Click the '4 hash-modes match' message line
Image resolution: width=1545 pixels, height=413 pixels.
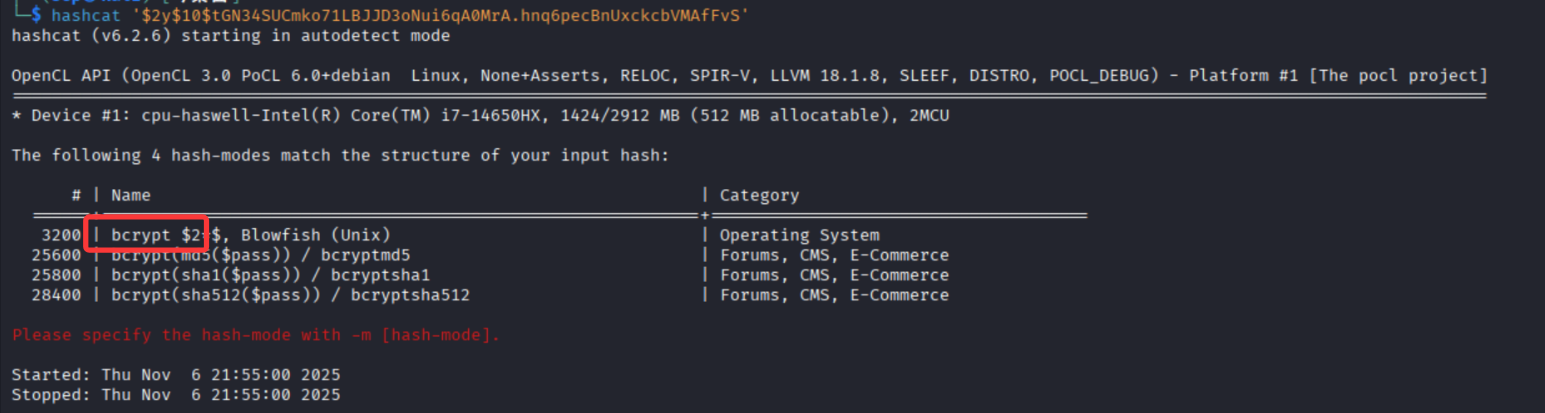tap(340, 156)
